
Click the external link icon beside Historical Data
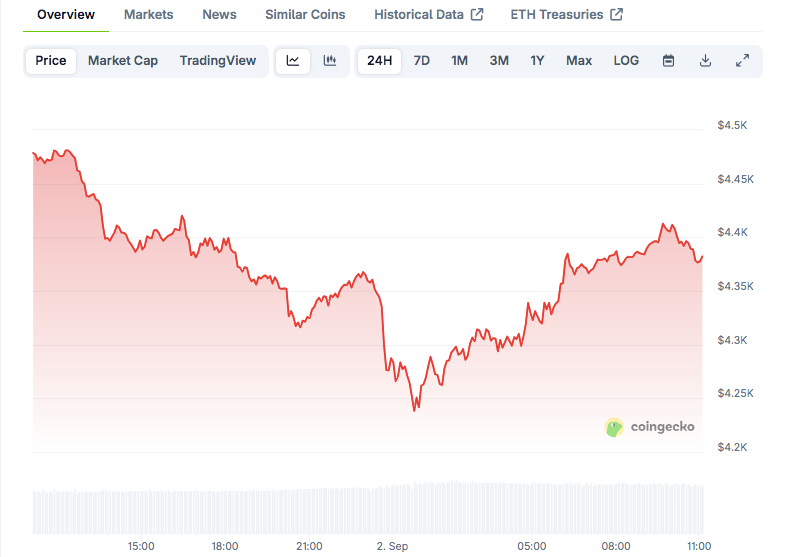(x=477, y=15)
